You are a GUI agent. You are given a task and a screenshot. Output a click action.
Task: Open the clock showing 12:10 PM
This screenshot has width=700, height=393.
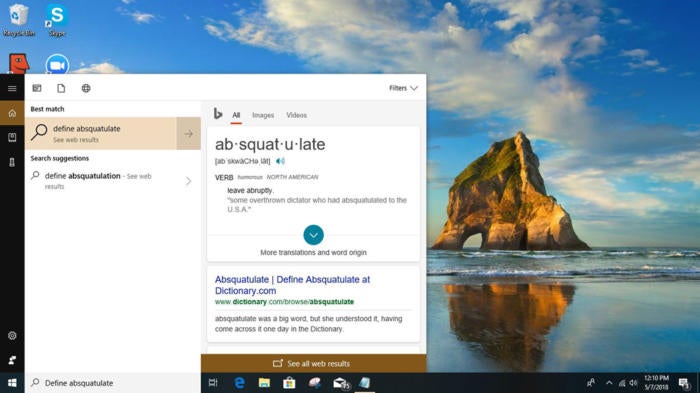(x=656, y=383)
